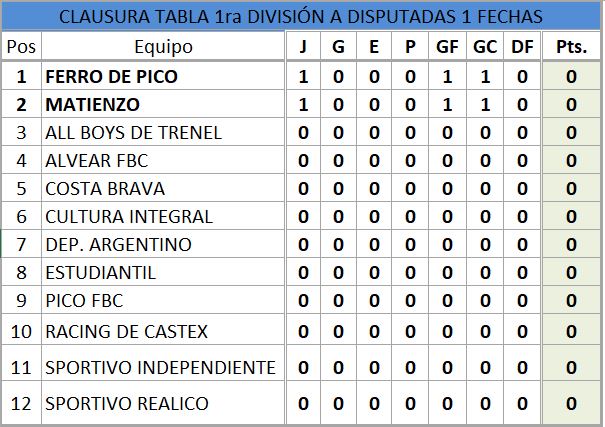Screen dimensions: 605x427
Task: Select the MATIENZO team cell
Action: pos(92,104)
